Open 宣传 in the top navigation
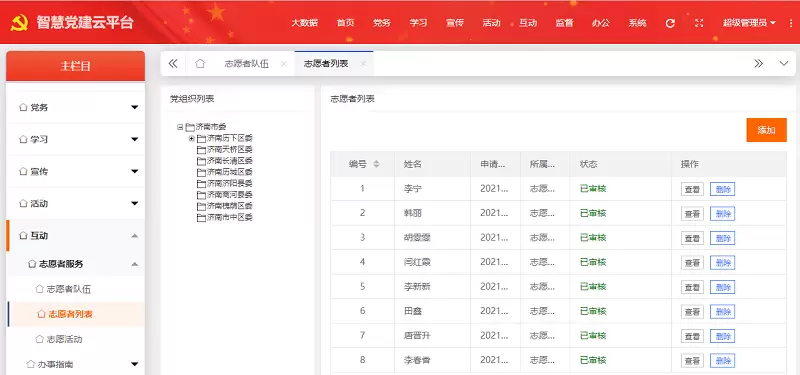 click(x=455, y=23)
